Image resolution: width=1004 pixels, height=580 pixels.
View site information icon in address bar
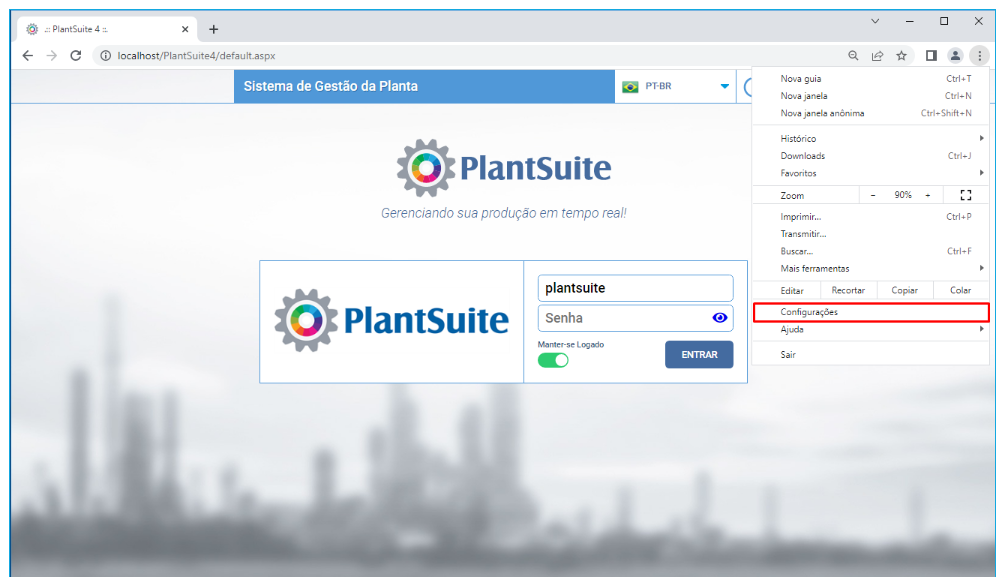click(106, 56)
